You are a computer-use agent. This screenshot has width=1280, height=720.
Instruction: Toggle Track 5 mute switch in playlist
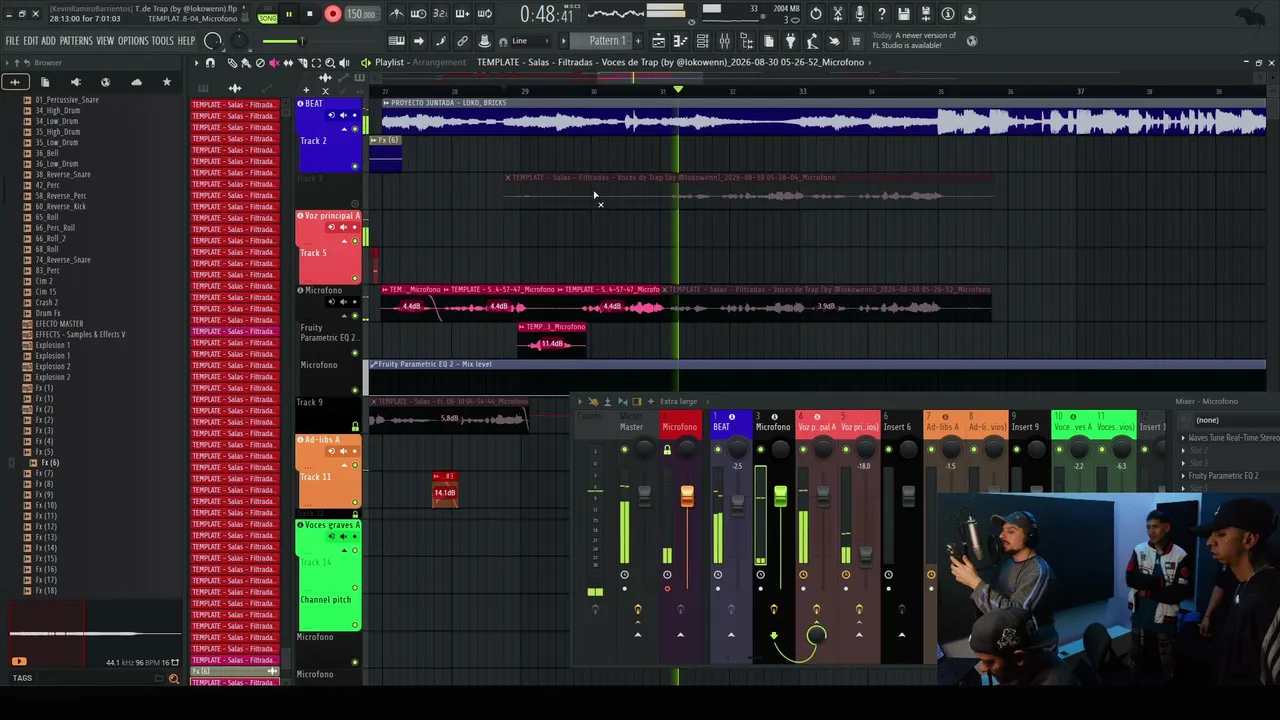pos(355,278)
